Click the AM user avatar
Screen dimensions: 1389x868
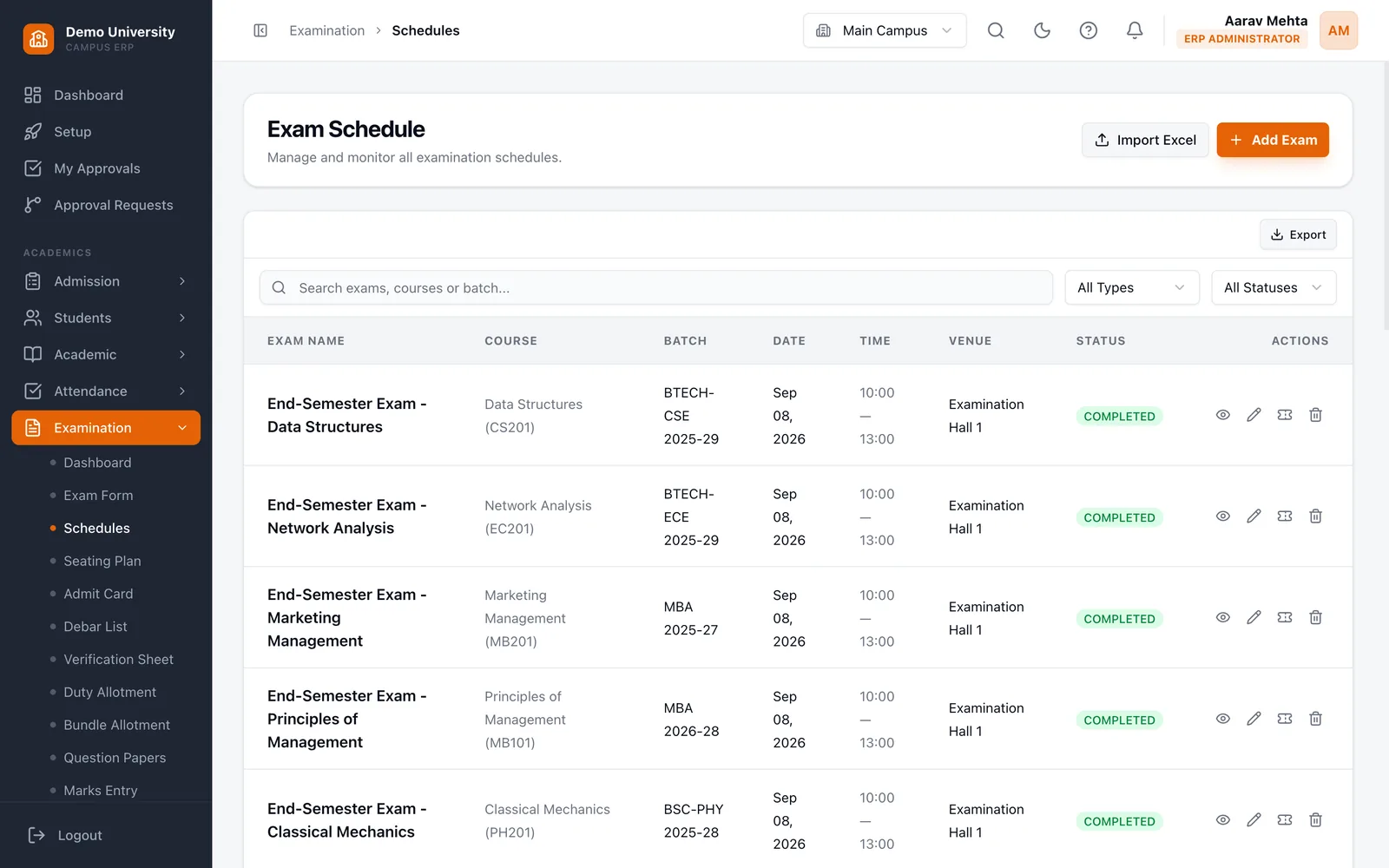pyautogui.click(x=1339, y=30)
